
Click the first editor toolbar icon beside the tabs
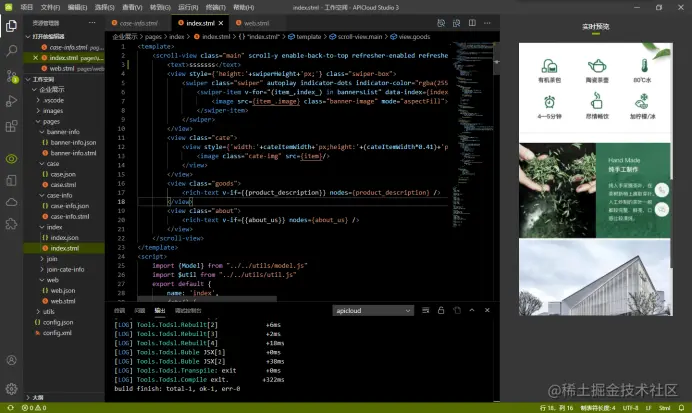441,23
